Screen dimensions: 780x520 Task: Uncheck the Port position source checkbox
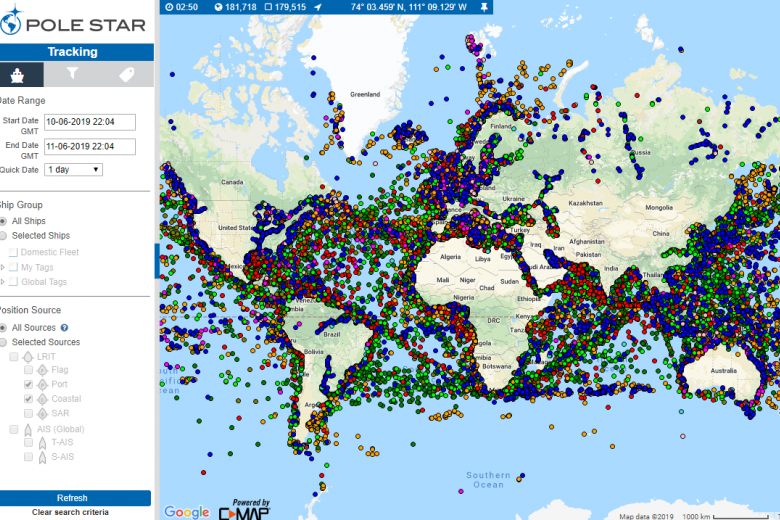28,384
